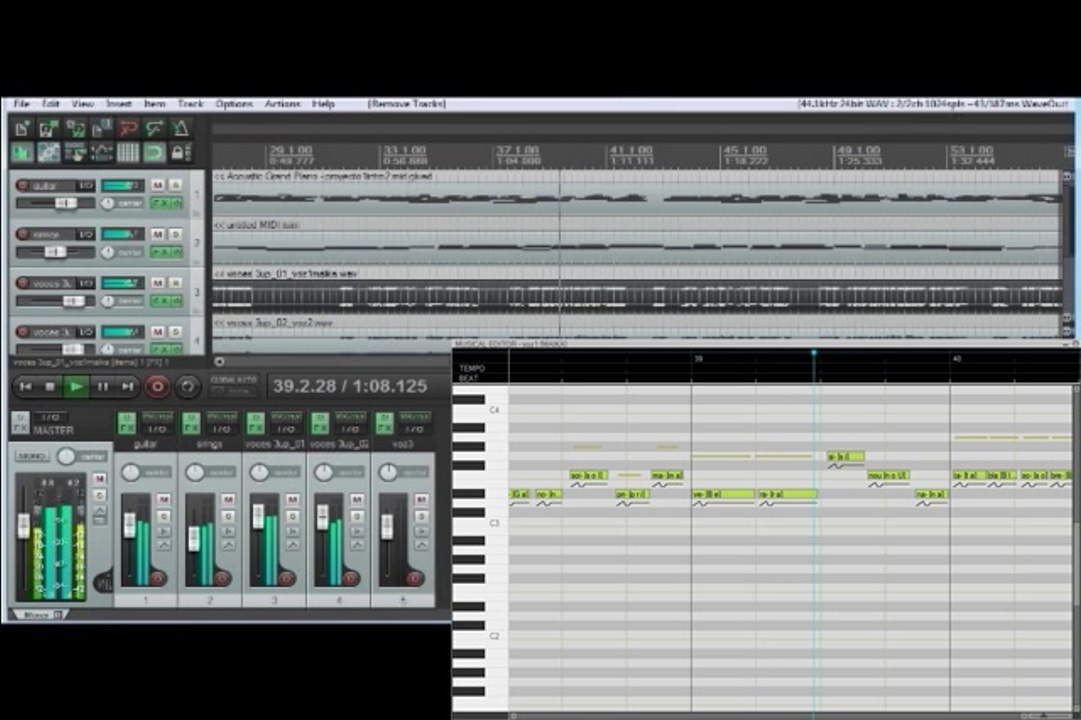Select the Acoustic Grand Piano MIDI item
The width and height of the screenshot is (1081, 720).
[636, 192]
